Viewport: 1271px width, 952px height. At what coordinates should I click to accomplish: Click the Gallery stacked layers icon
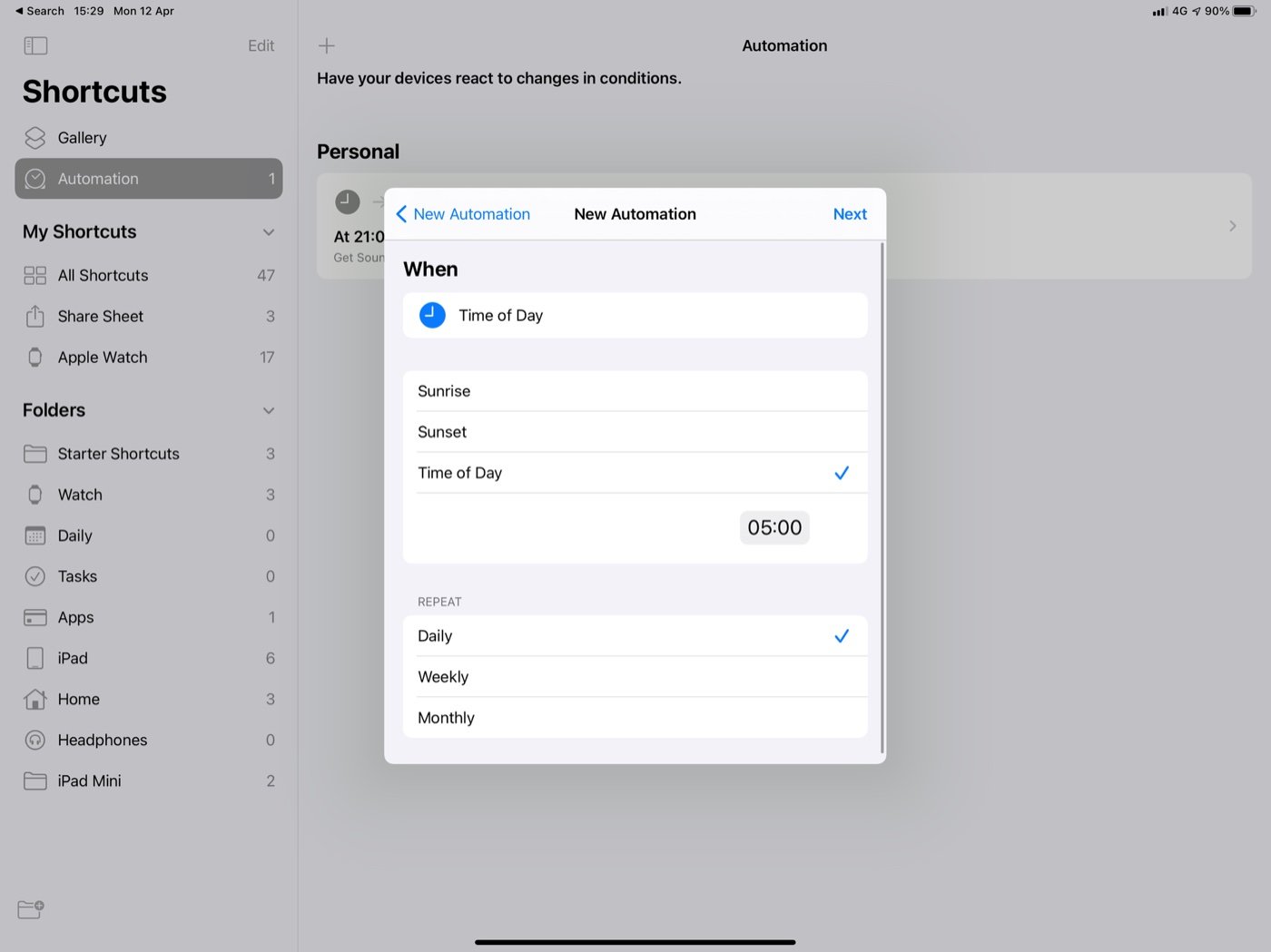(34, 137)
